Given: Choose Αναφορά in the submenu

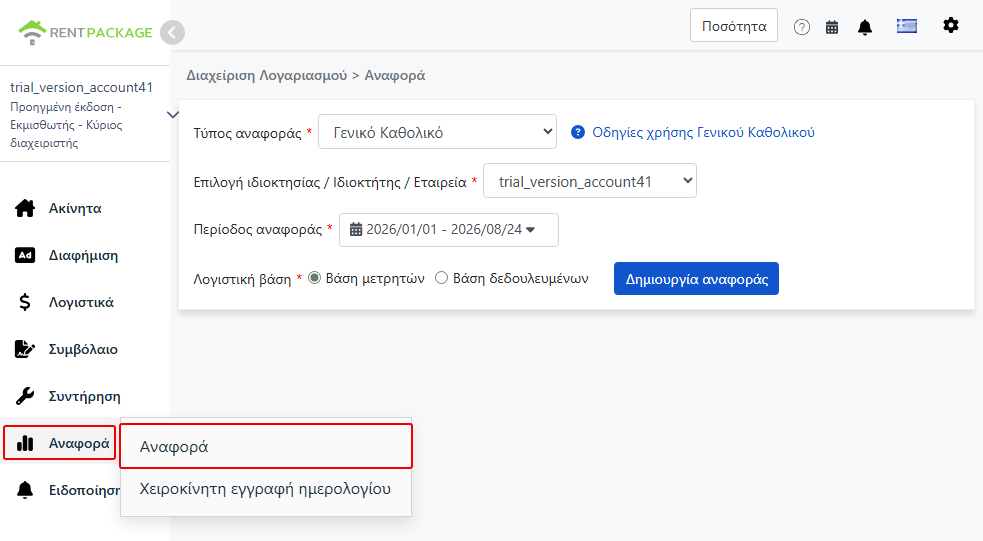Looking at the screenshot, I should pos(266,446).
